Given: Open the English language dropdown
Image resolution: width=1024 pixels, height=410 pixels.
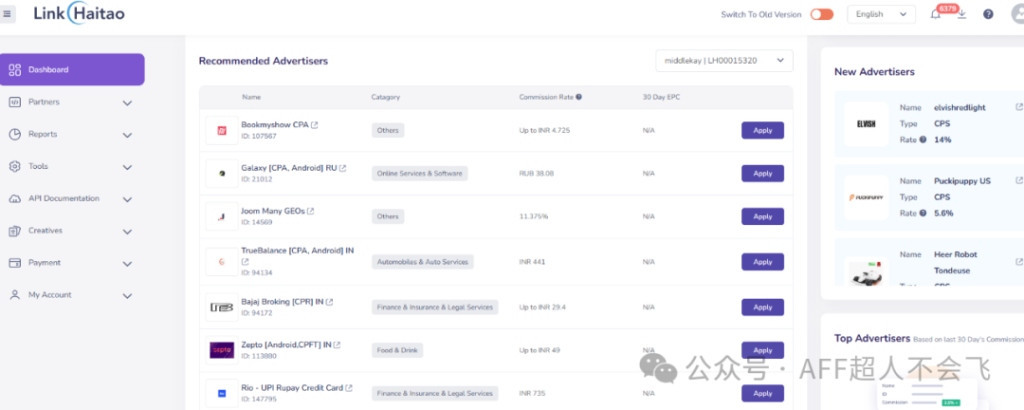Looking at the screenshot, I should pyautogui.click(x=880, y=14).
